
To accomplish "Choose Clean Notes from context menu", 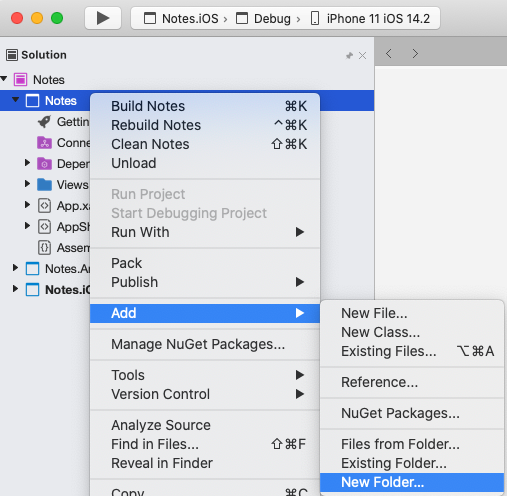I will pyautogui.click(x=205, y=144).
